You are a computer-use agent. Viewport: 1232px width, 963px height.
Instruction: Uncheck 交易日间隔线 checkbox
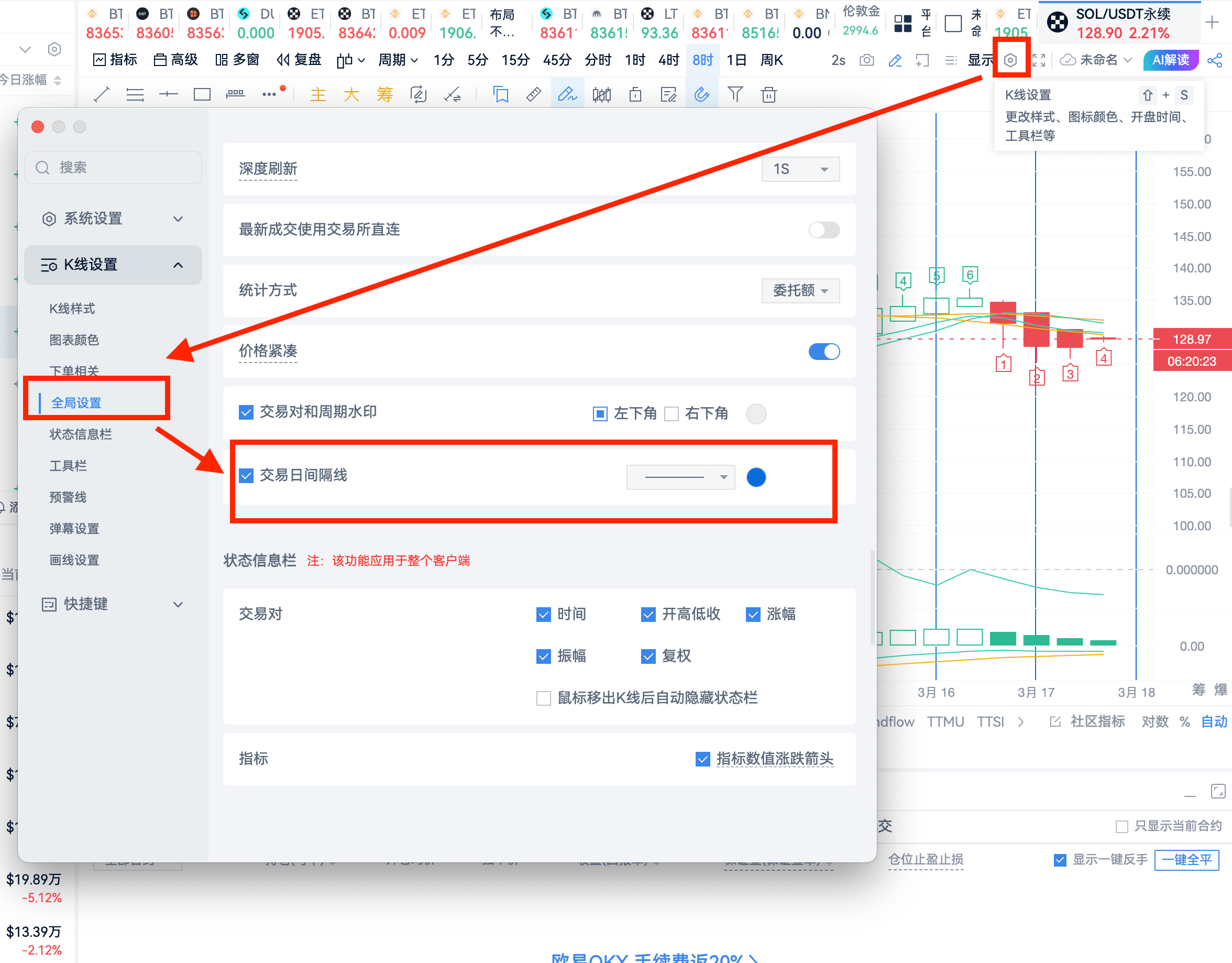coord(246,476)
